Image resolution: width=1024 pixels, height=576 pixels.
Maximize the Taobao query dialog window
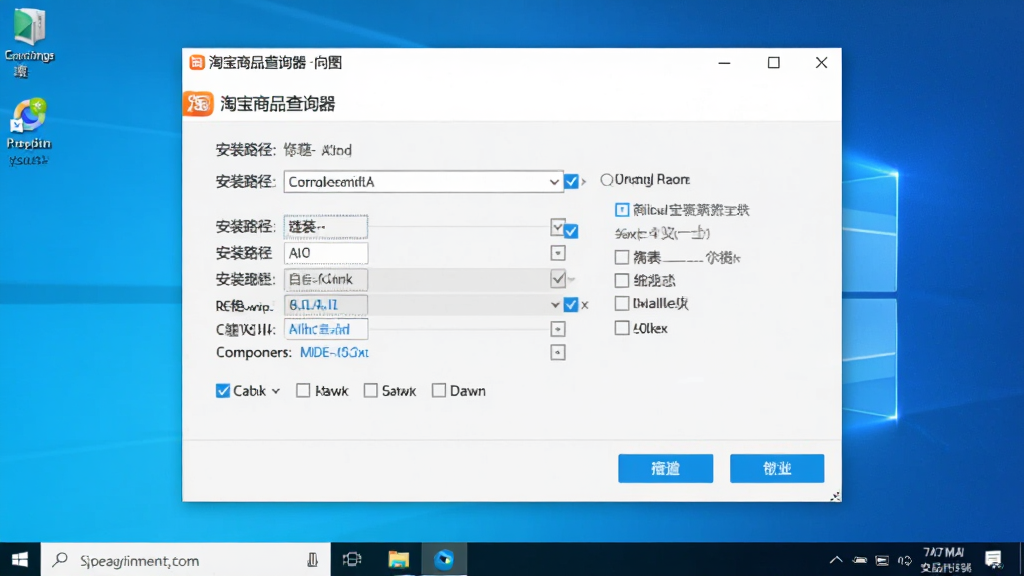(x=773, y=63)
